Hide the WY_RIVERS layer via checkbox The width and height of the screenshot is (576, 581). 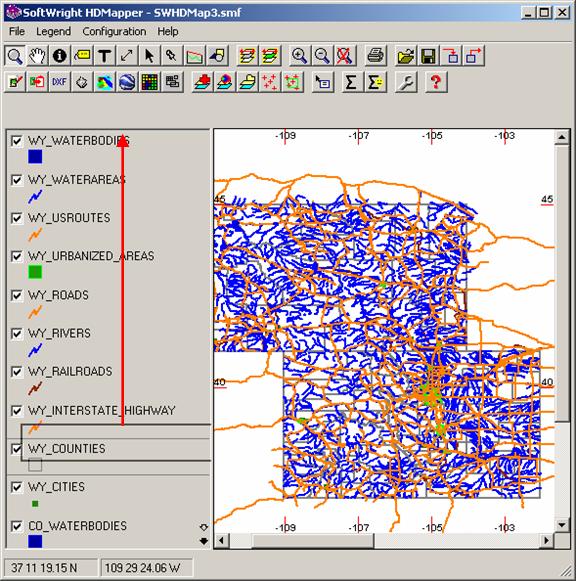16,333
